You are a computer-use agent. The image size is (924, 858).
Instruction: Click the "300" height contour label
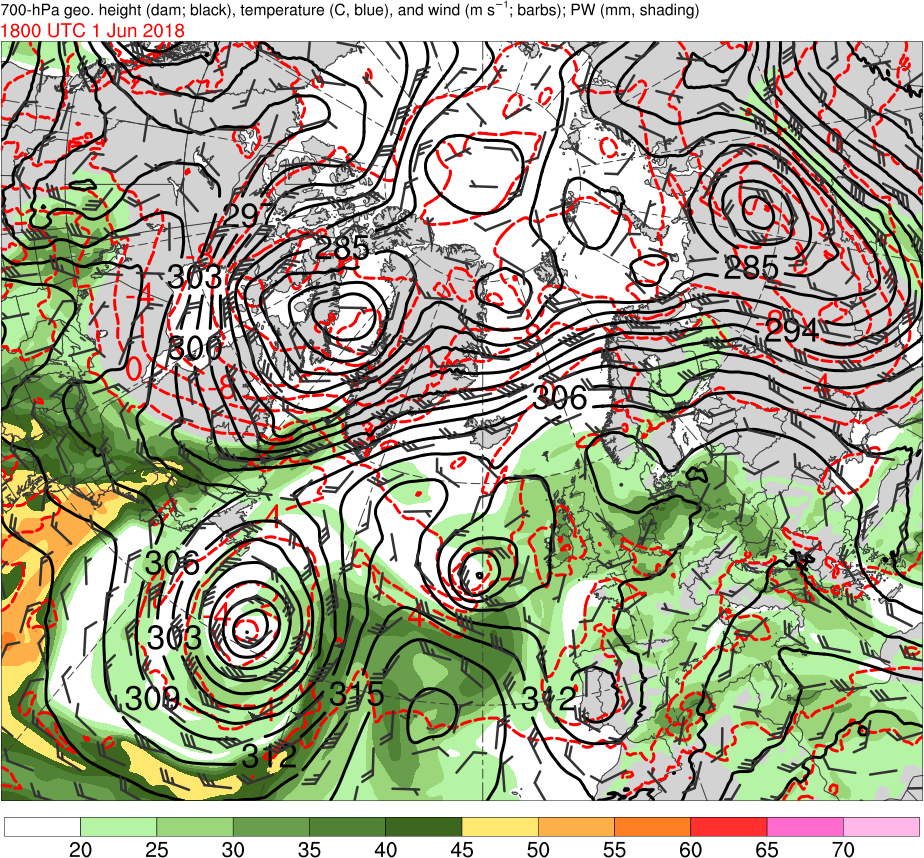click(195, 348)
